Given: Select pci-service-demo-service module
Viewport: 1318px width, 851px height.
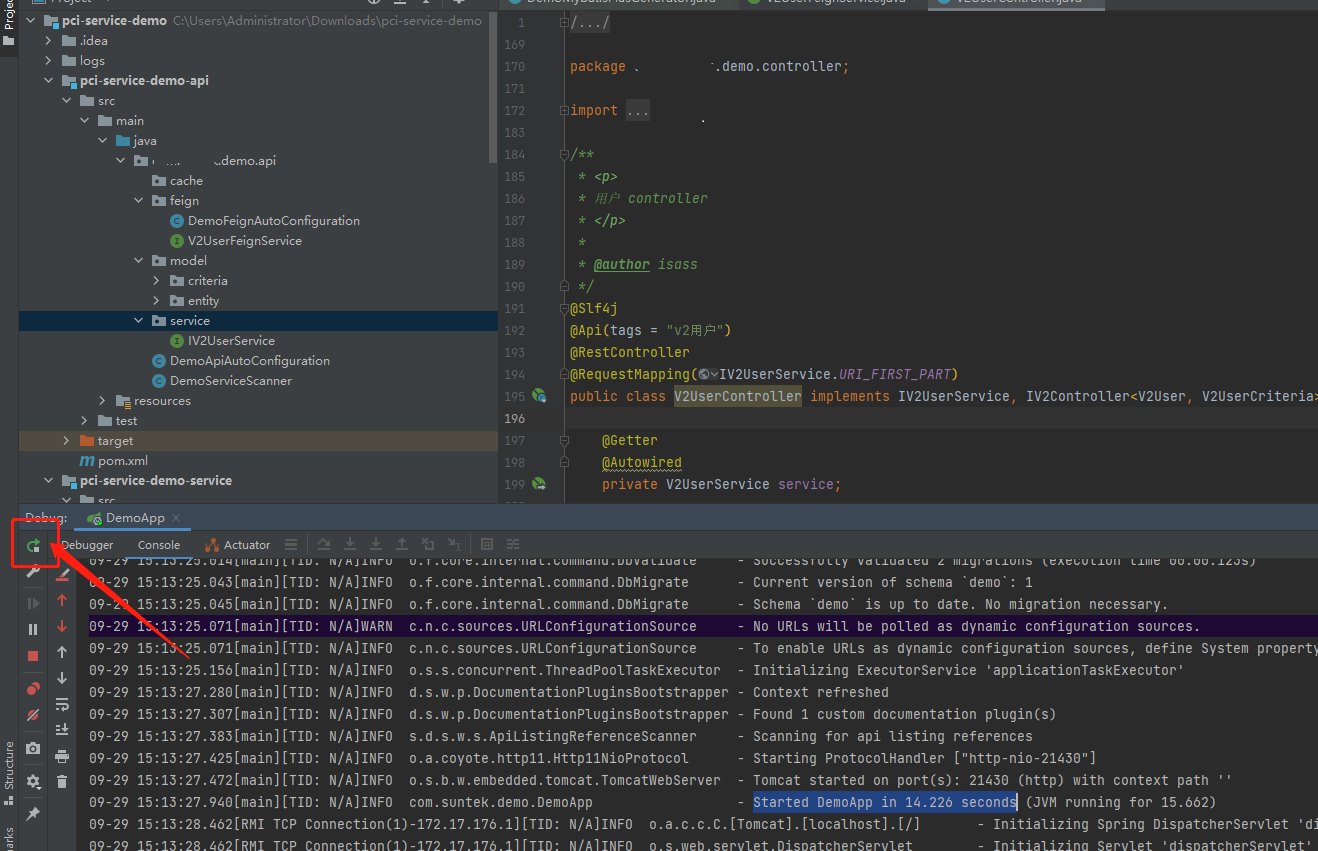Looking at the screenshot, I should click(x=155, y=481).
